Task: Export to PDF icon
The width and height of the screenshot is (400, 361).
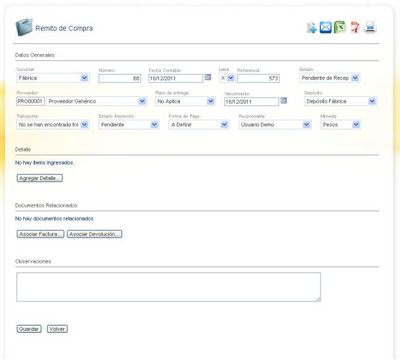Action: (x=355, y=27)
